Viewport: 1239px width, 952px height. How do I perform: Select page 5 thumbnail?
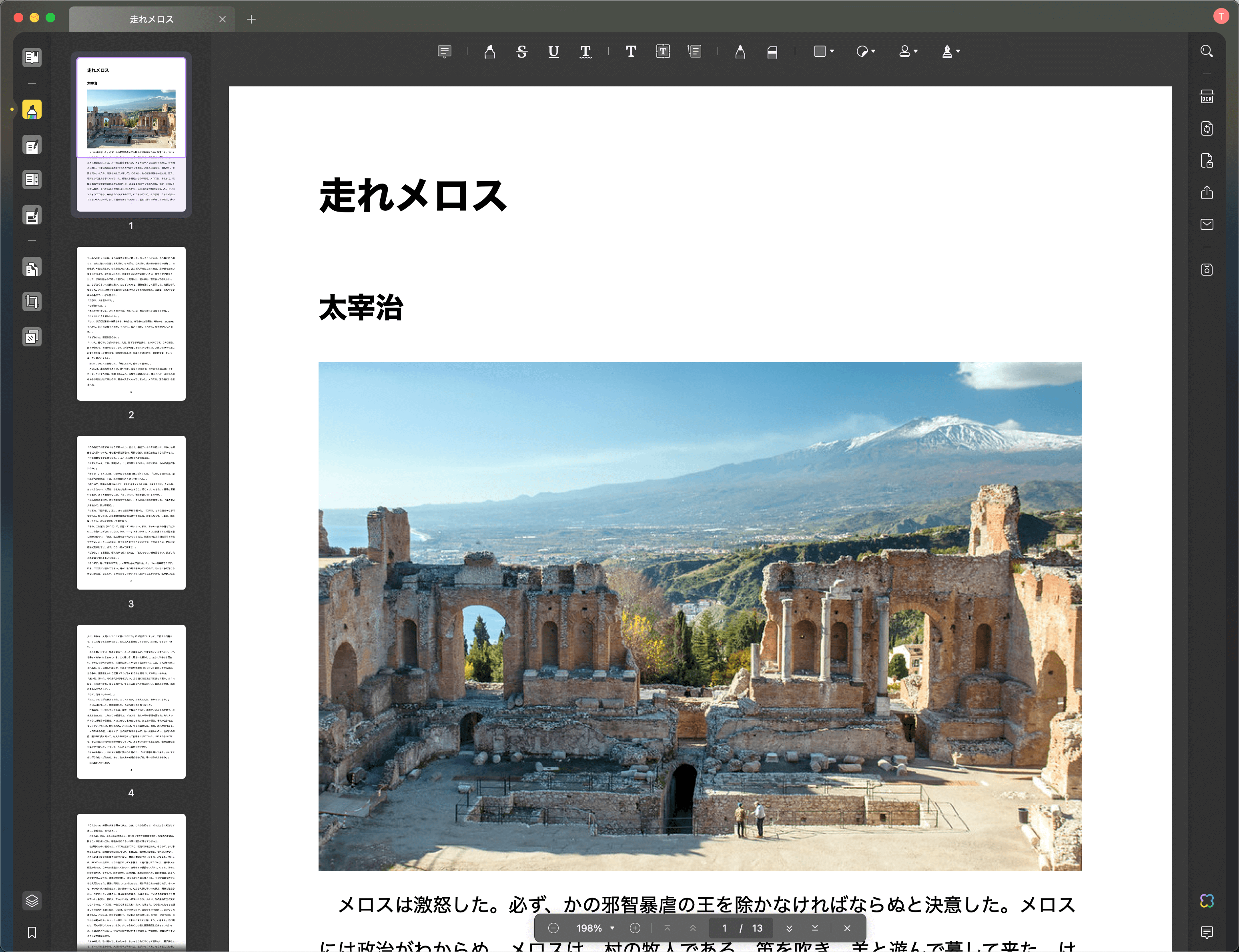131,883
